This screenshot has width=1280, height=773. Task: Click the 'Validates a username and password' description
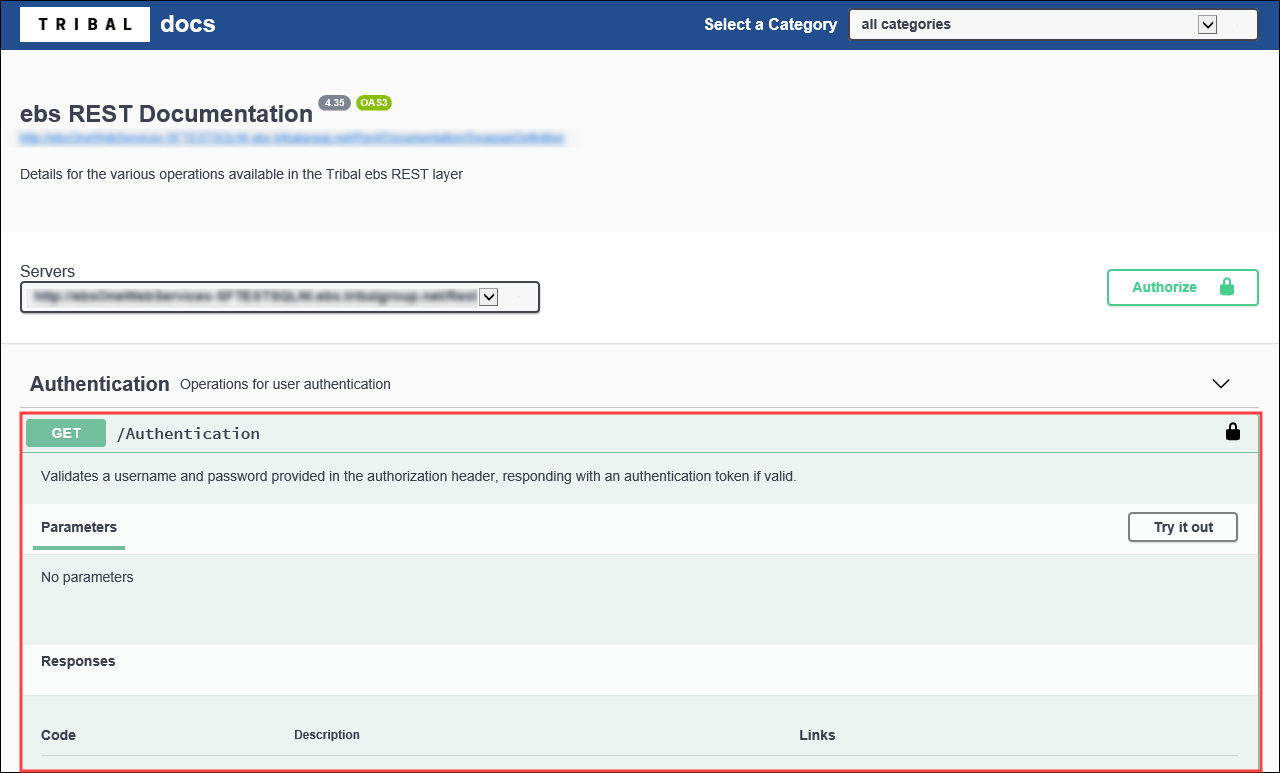tap(419, 476)
